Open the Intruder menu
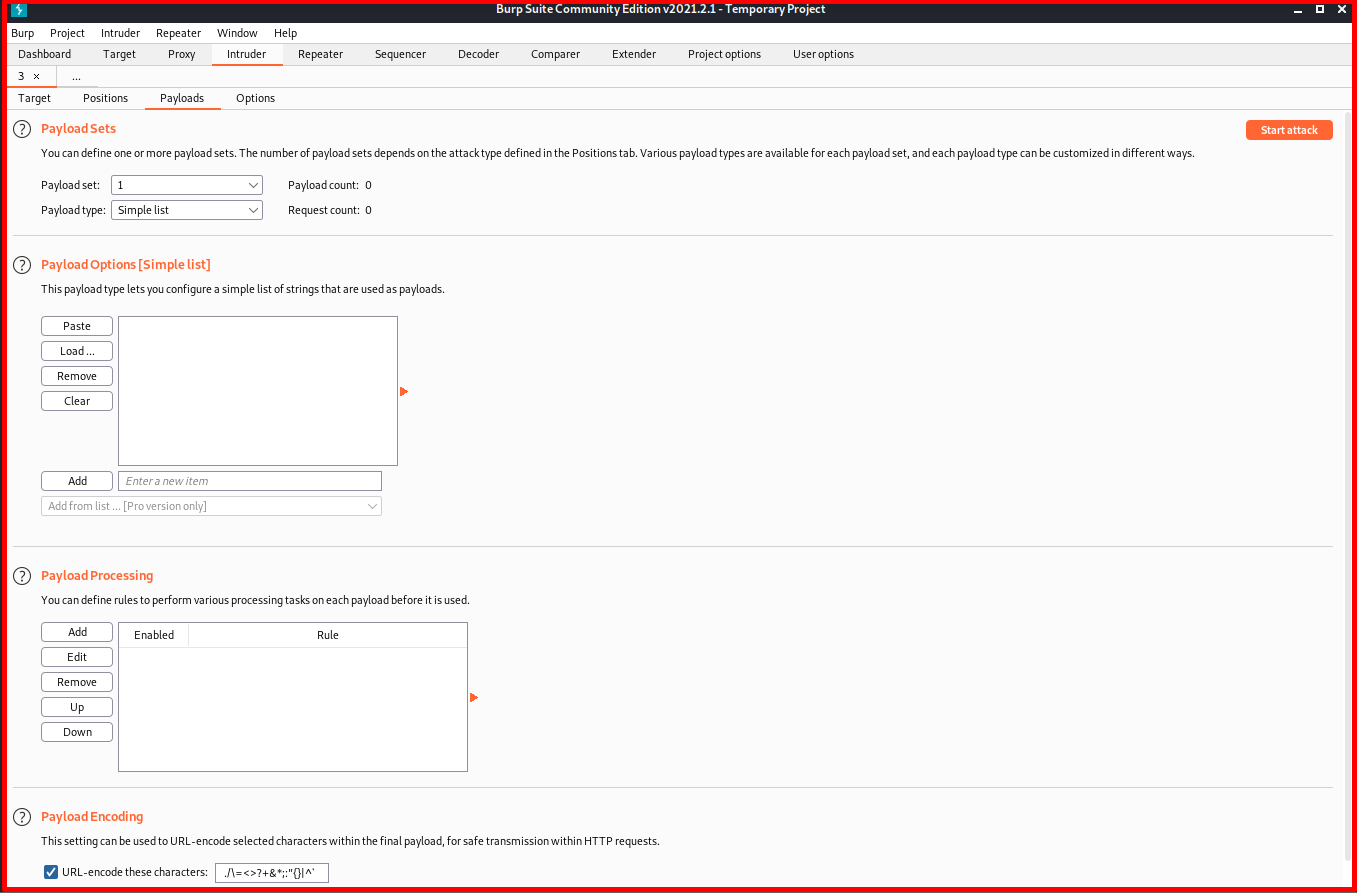The height and width of the screenshot is (893, 1357). tap(120, 33)
